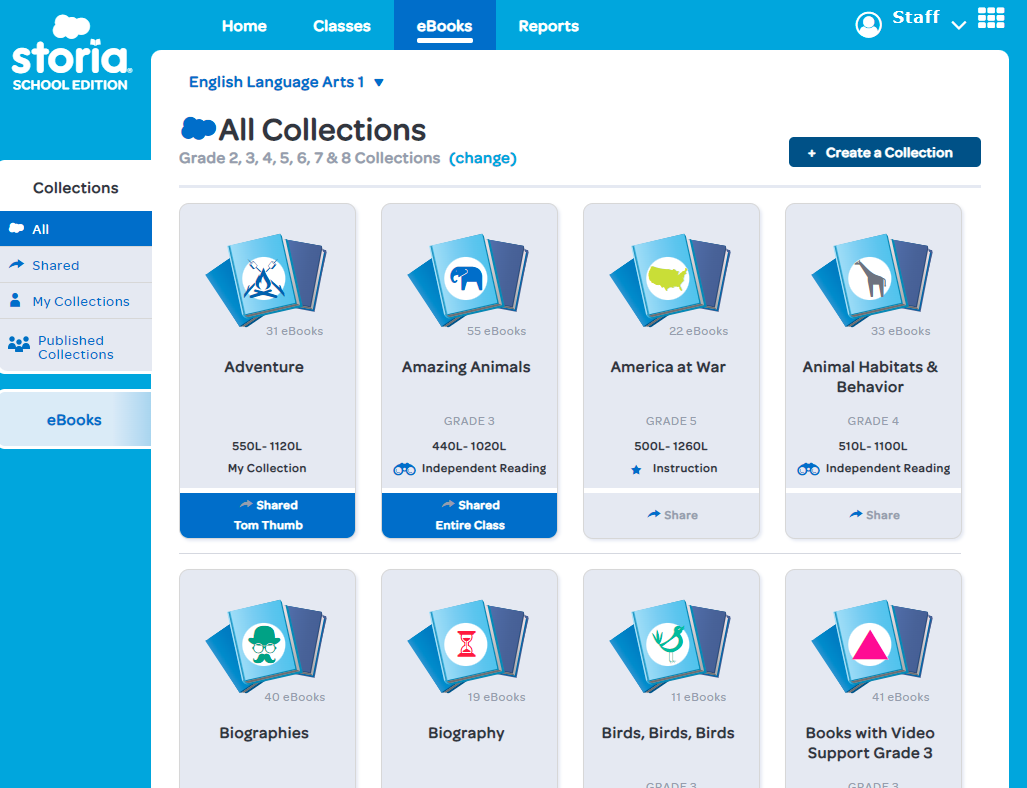Click Shared Tom Thumb button on Adventure
The width and height of the screenshot is (1027, 788).
point(267,515)
